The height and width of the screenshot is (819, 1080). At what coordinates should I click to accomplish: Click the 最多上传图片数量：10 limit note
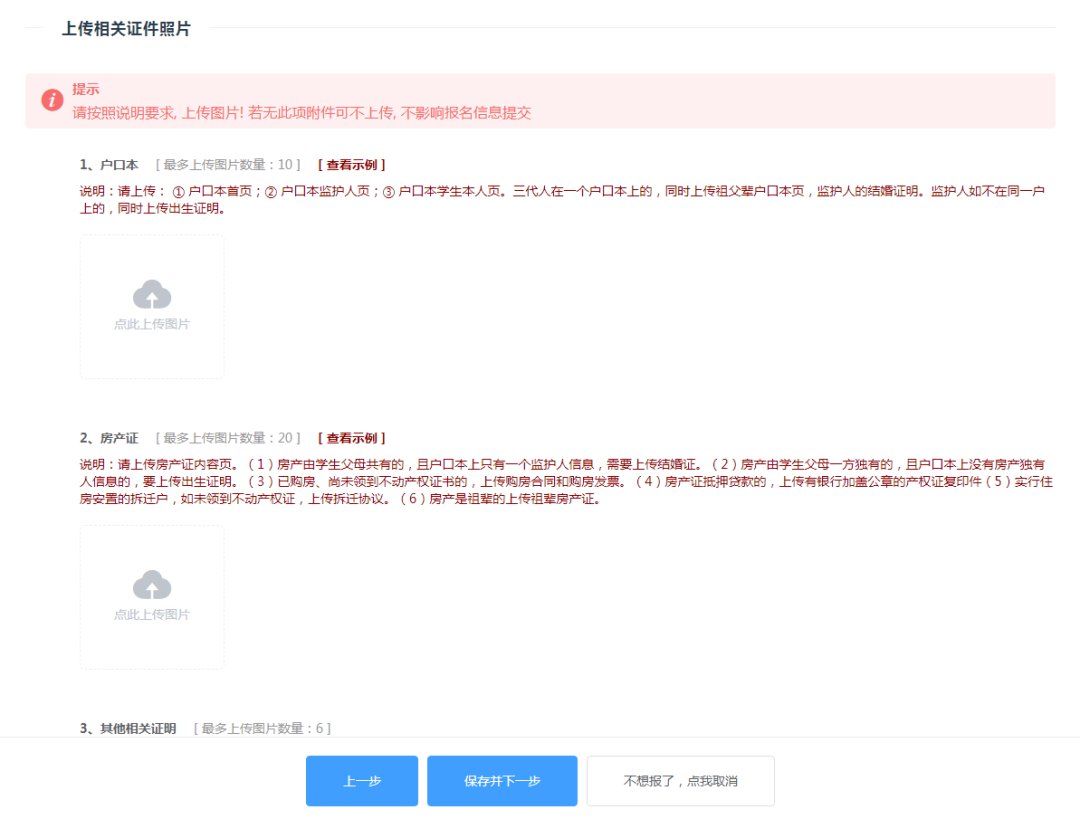(x=227, y=165)
